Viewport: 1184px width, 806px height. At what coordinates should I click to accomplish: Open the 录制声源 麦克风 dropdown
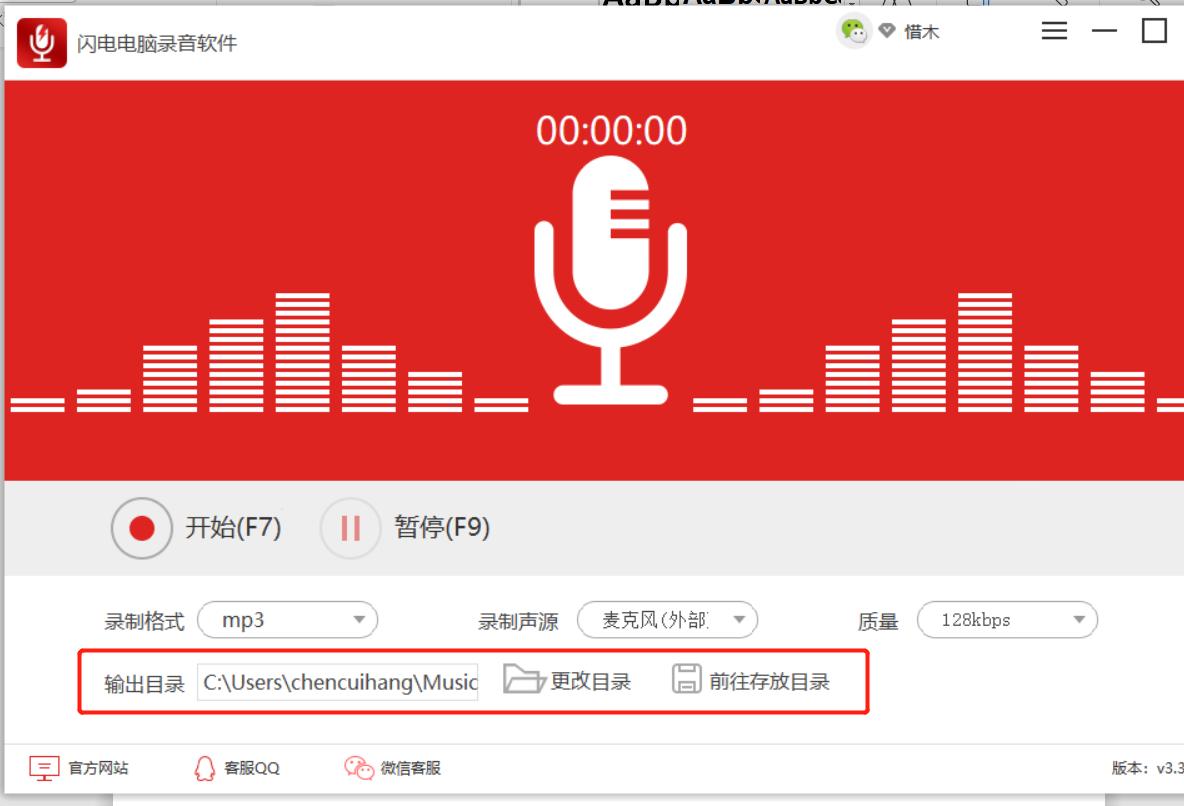point(668,620)
